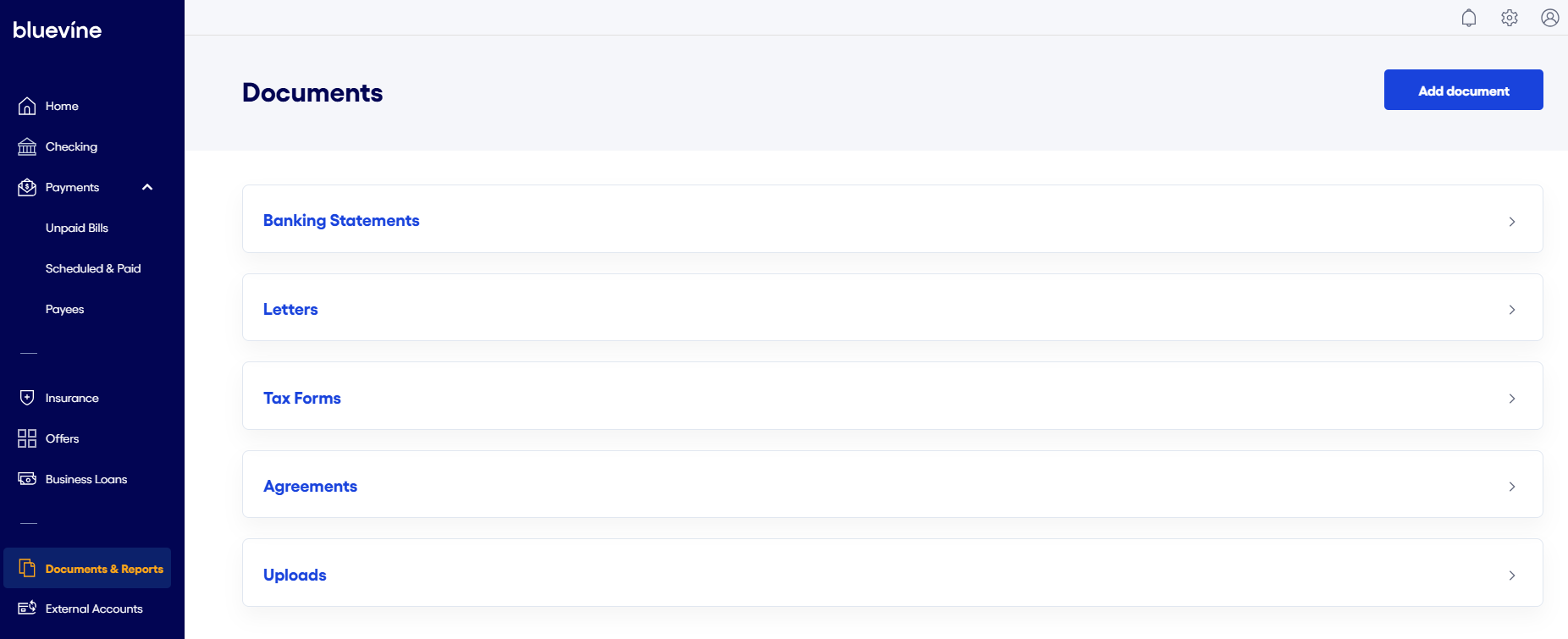
Task: Click the bluevine logo
Action: 58,30
